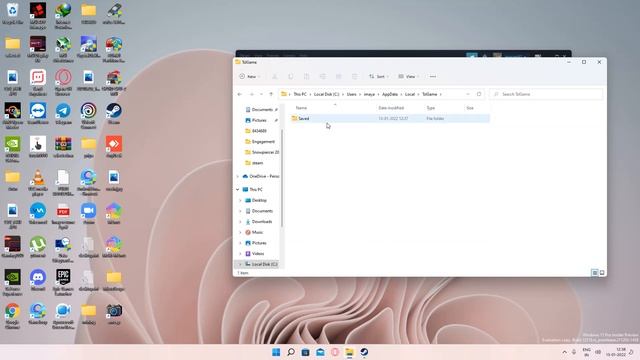
Task: Sort by Date modified column header
Action: point(391,108)
